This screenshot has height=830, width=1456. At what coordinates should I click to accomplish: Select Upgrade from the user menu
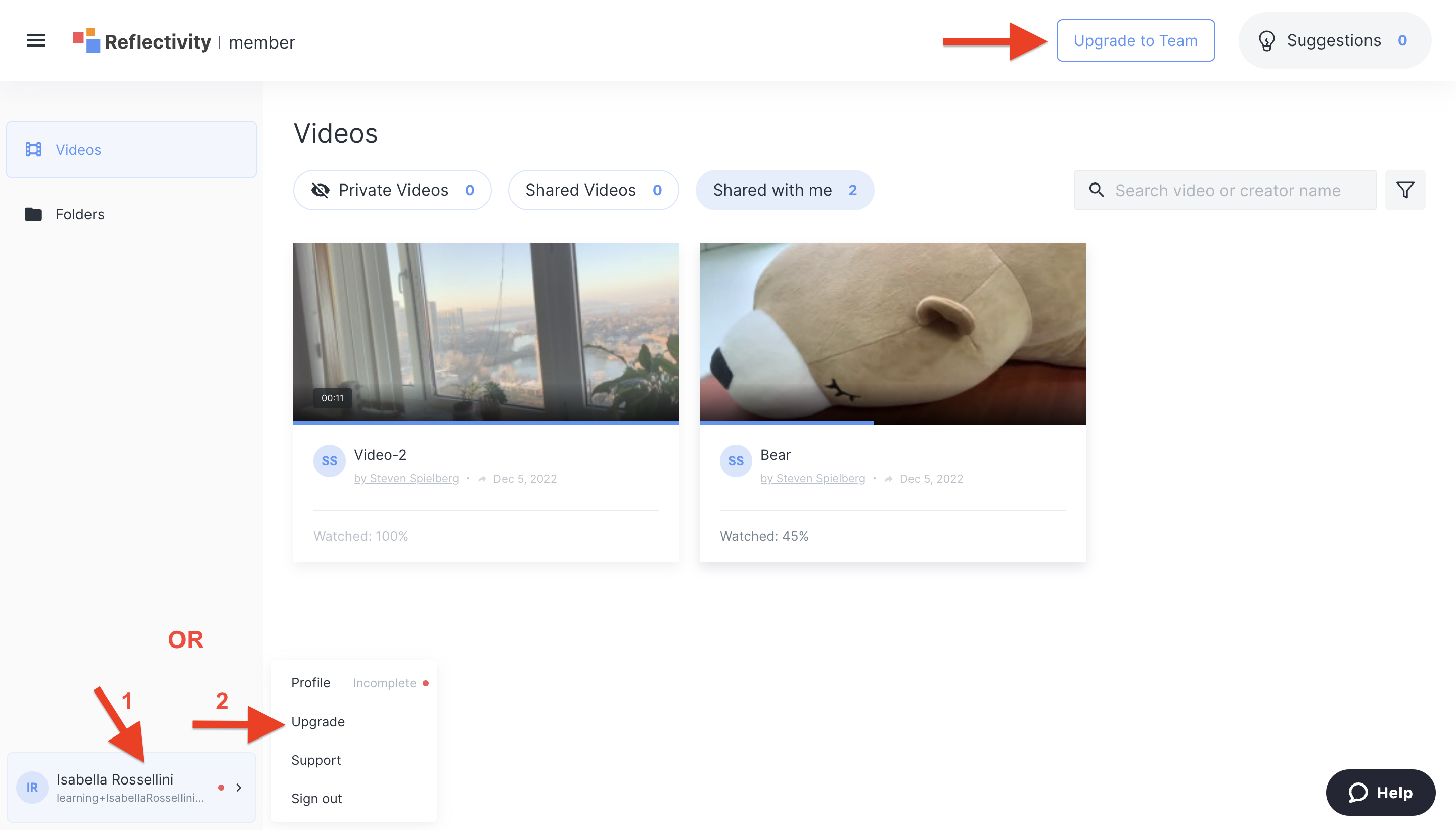(317, 722)
